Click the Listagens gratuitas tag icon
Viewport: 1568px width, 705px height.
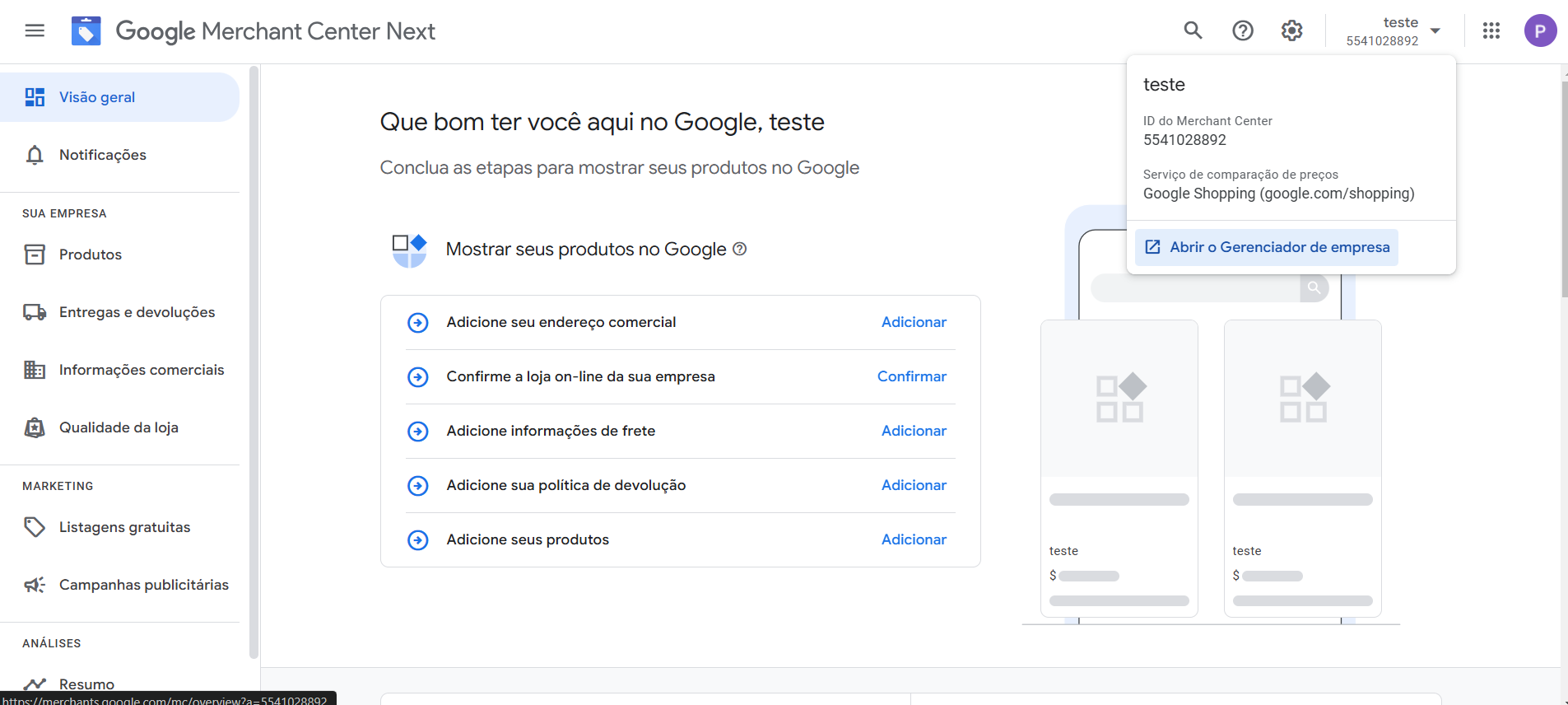pyautogui.click(x=35, y=527)
